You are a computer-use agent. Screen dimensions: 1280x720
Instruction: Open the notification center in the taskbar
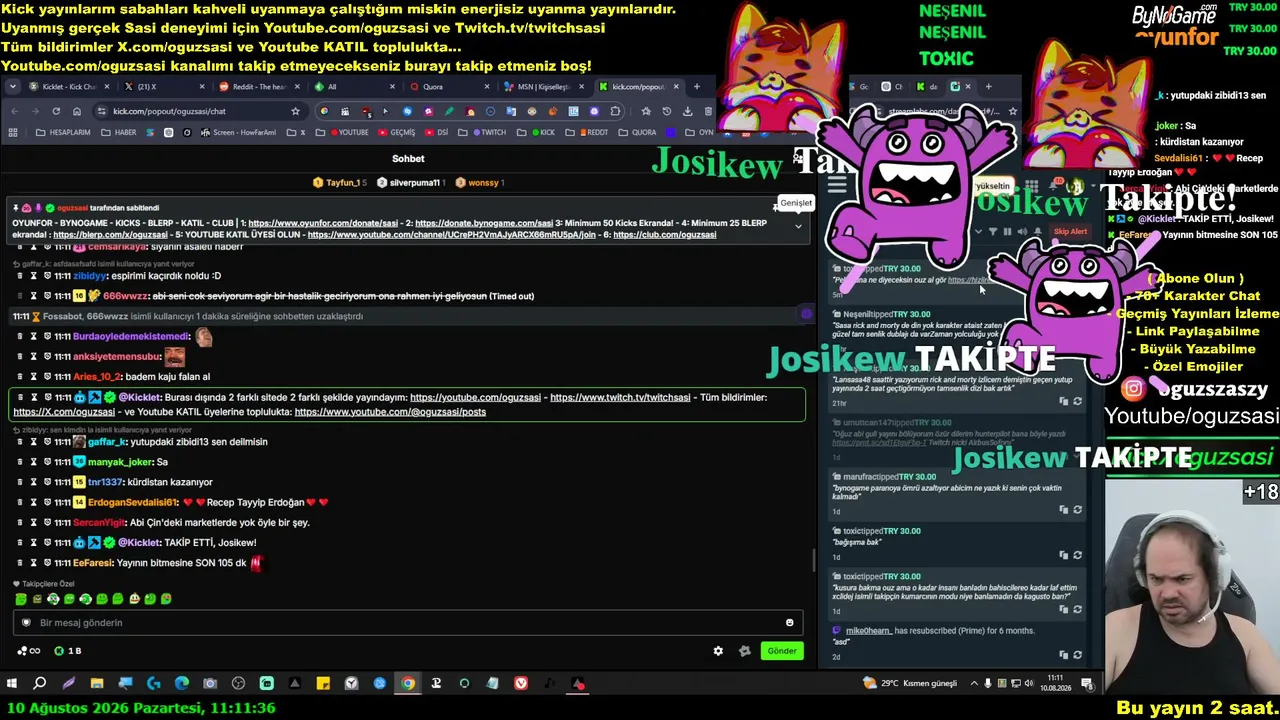(x=1087, y=684)
